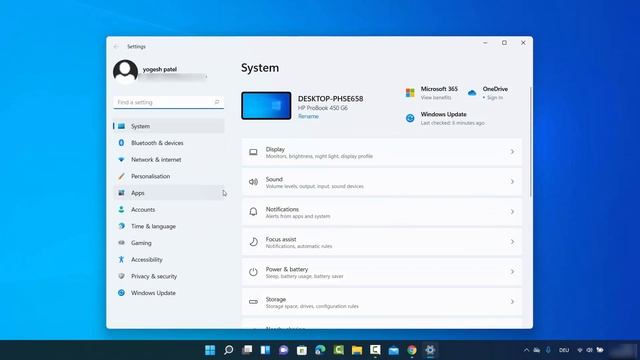This screenshot has width=640, height=360.
Task: Open the Widgets panel from the taskbar
Action: point(265,350)
